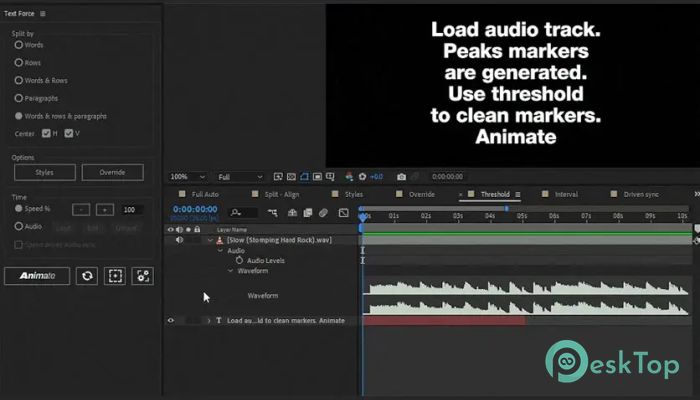The height and width of the screenshot is (400, 700).
Task: Show more timeline tabs with double chevron
Action: pyautogui.click(x=696, y=194)
